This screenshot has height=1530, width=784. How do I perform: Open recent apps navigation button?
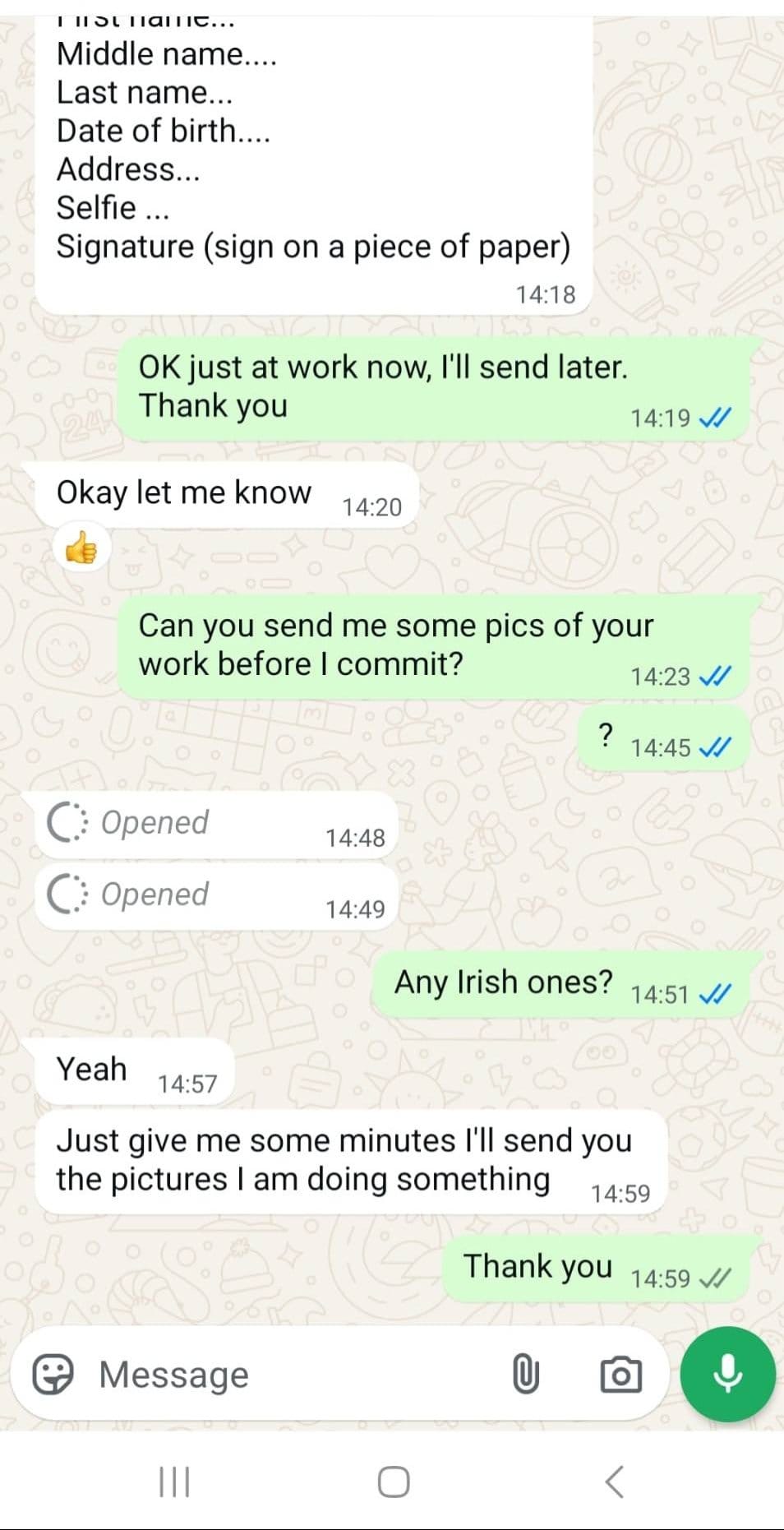174,1482
